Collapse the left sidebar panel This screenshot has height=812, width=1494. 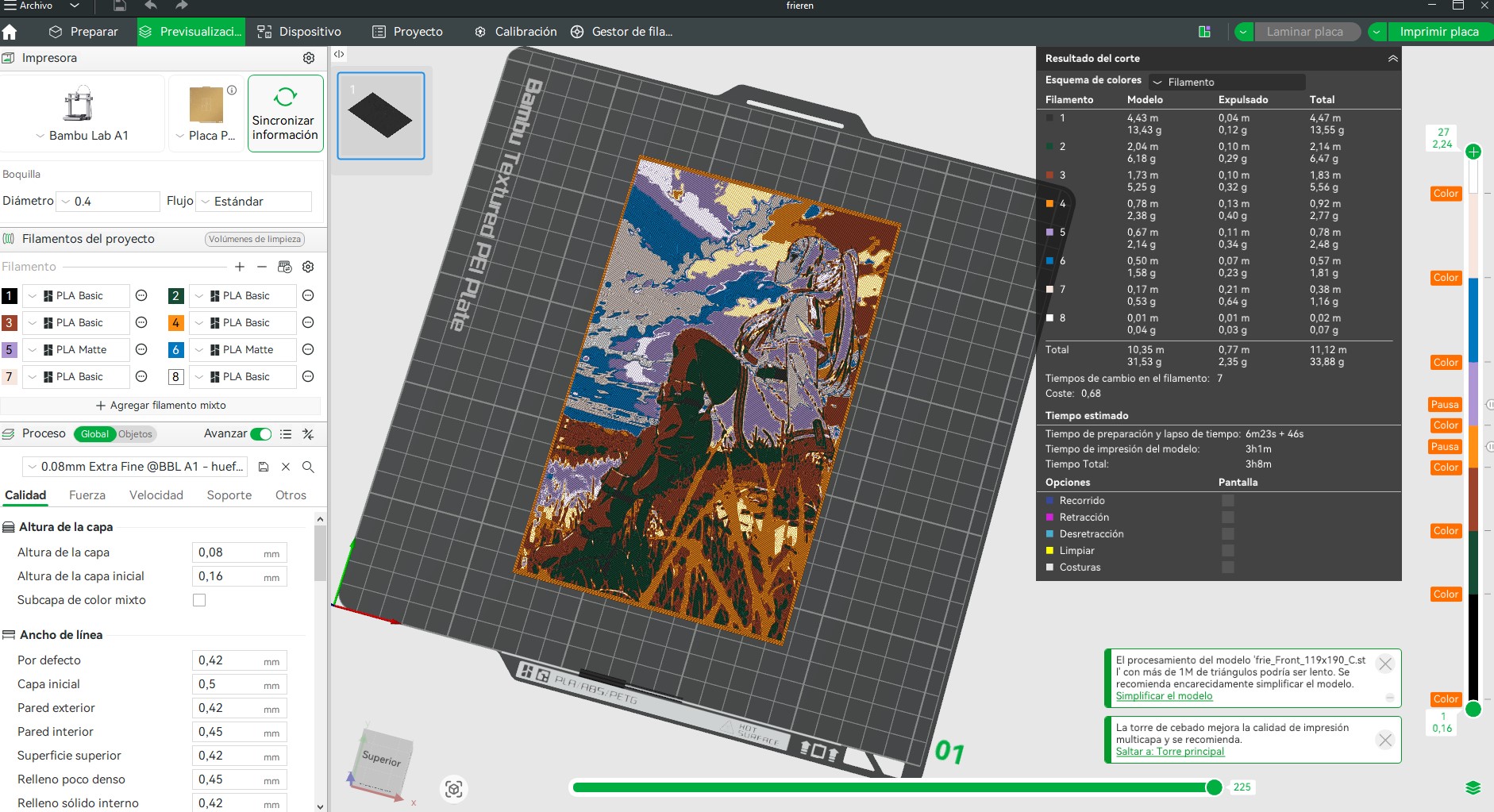click(x=339, y=55)
